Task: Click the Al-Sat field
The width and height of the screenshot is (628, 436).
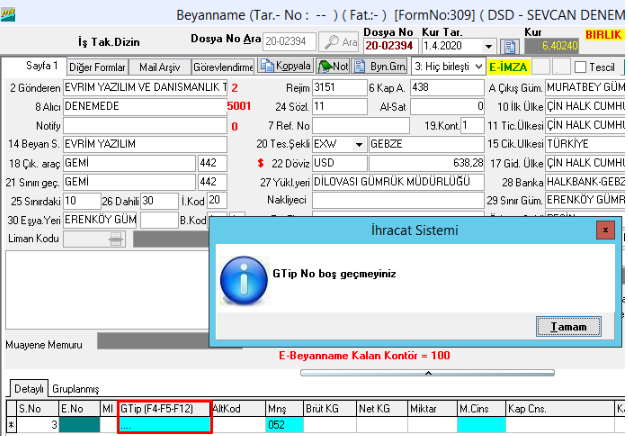Action: 447,106
